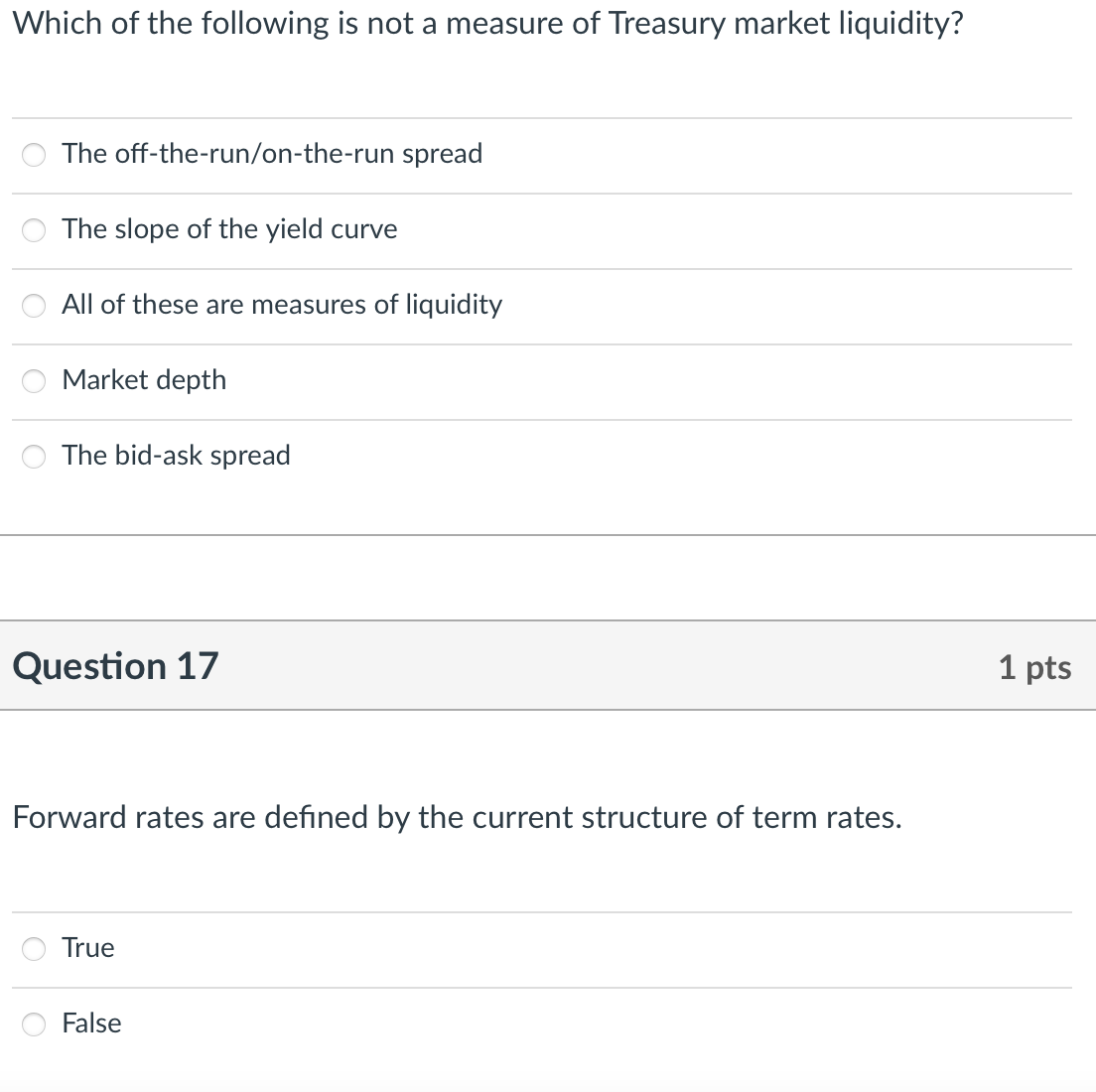Click the bid-ask spread label text
This screenshot has width=1096, height=1092.
(176, 456)
